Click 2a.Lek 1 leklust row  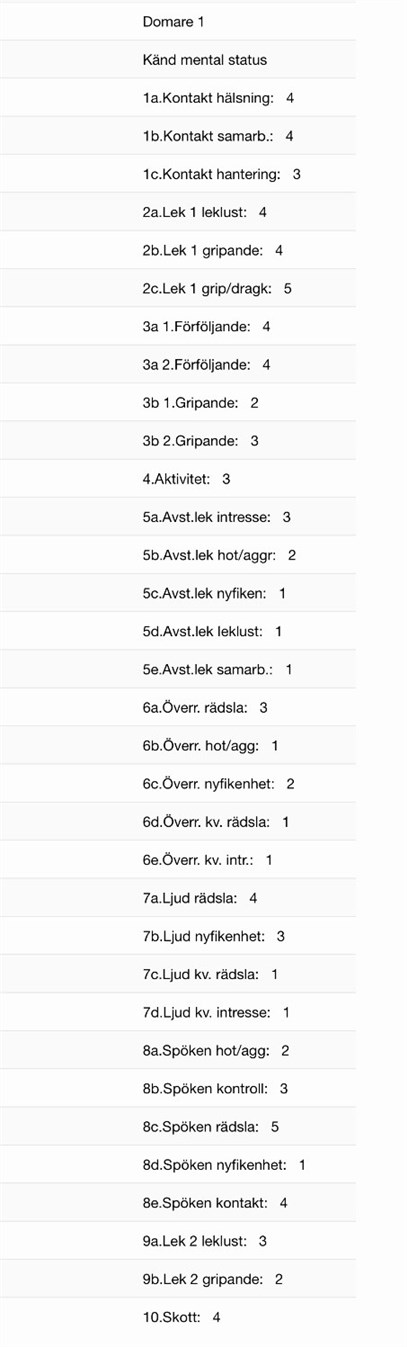[178, 212]
